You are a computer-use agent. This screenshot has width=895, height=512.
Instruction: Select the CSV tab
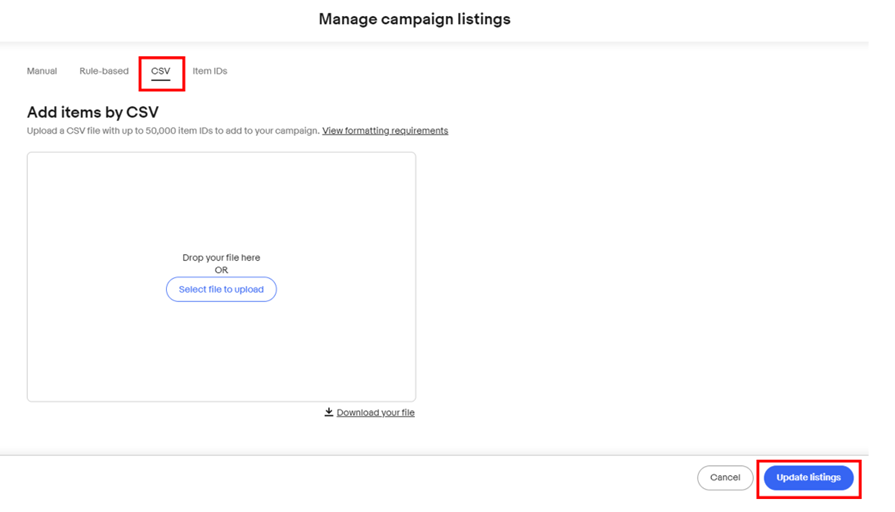point(160,71)
